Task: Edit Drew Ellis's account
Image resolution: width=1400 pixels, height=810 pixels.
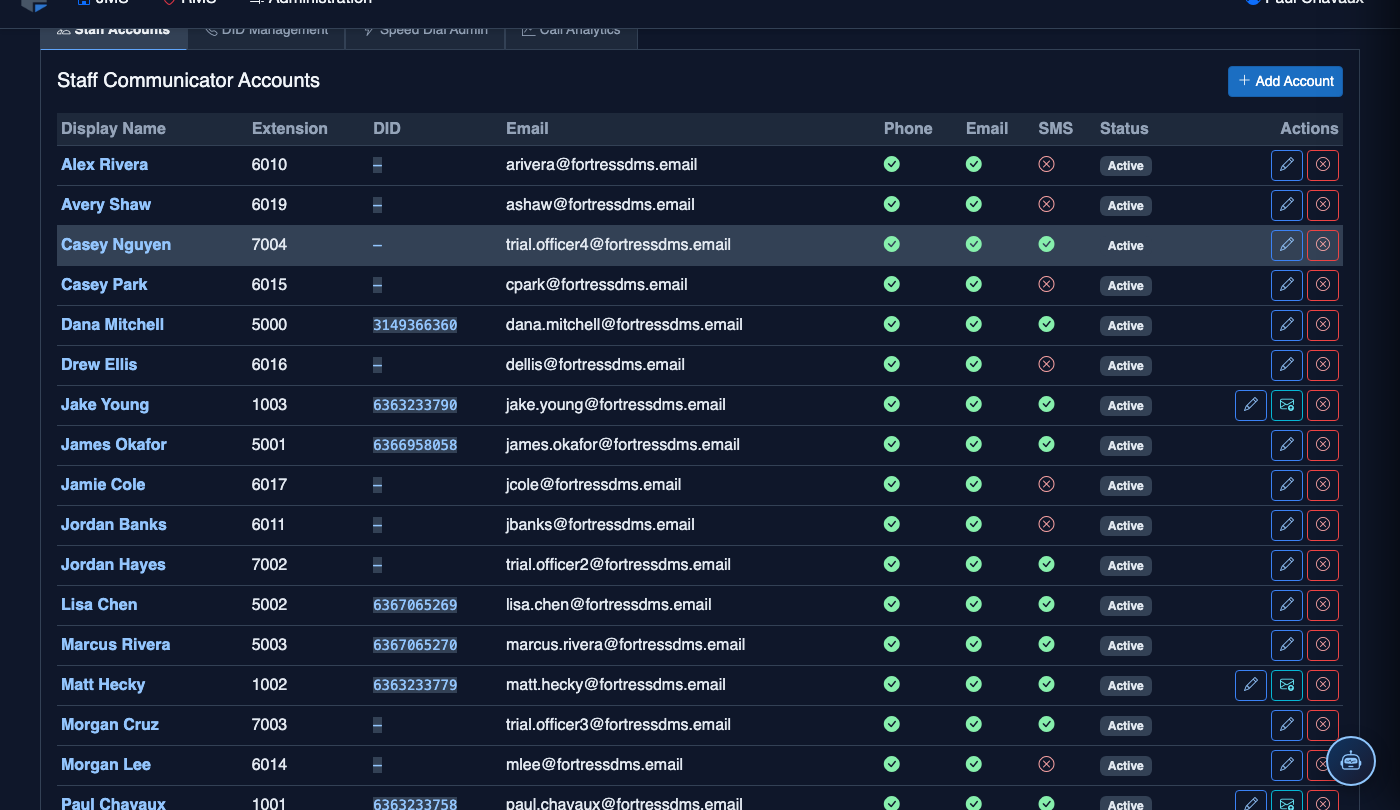Action: tap(1287, 365)
